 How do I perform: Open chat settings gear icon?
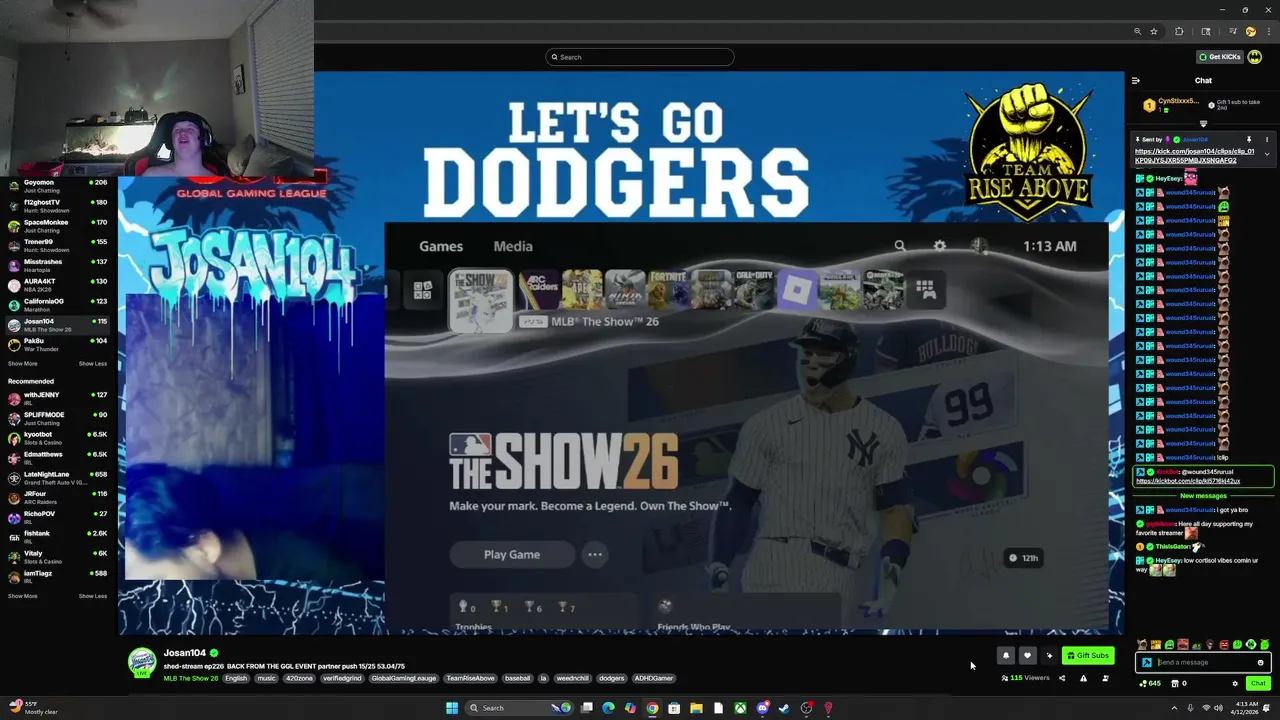(1235, 684)
